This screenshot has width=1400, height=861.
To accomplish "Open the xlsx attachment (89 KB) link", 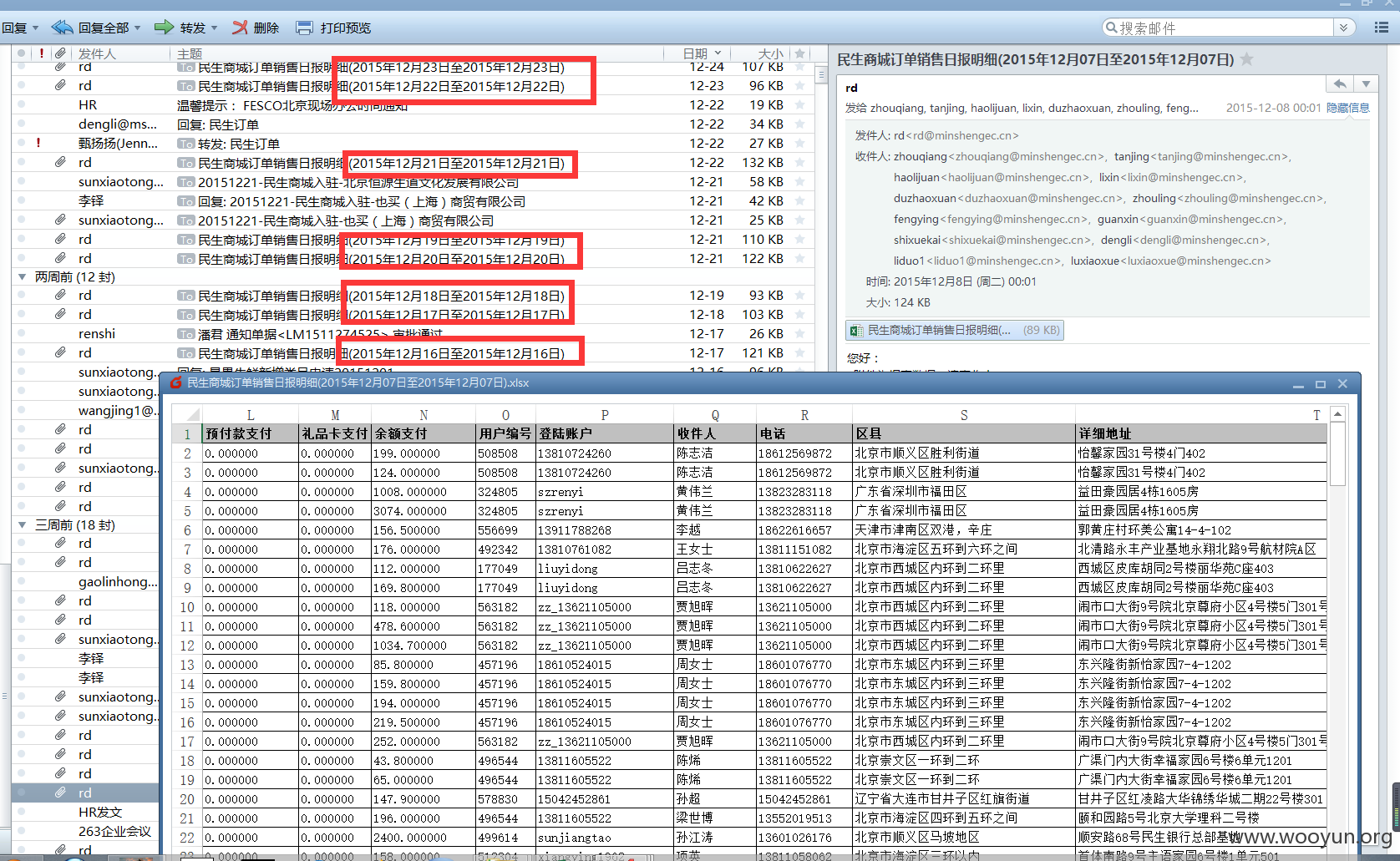I will 955,331.
